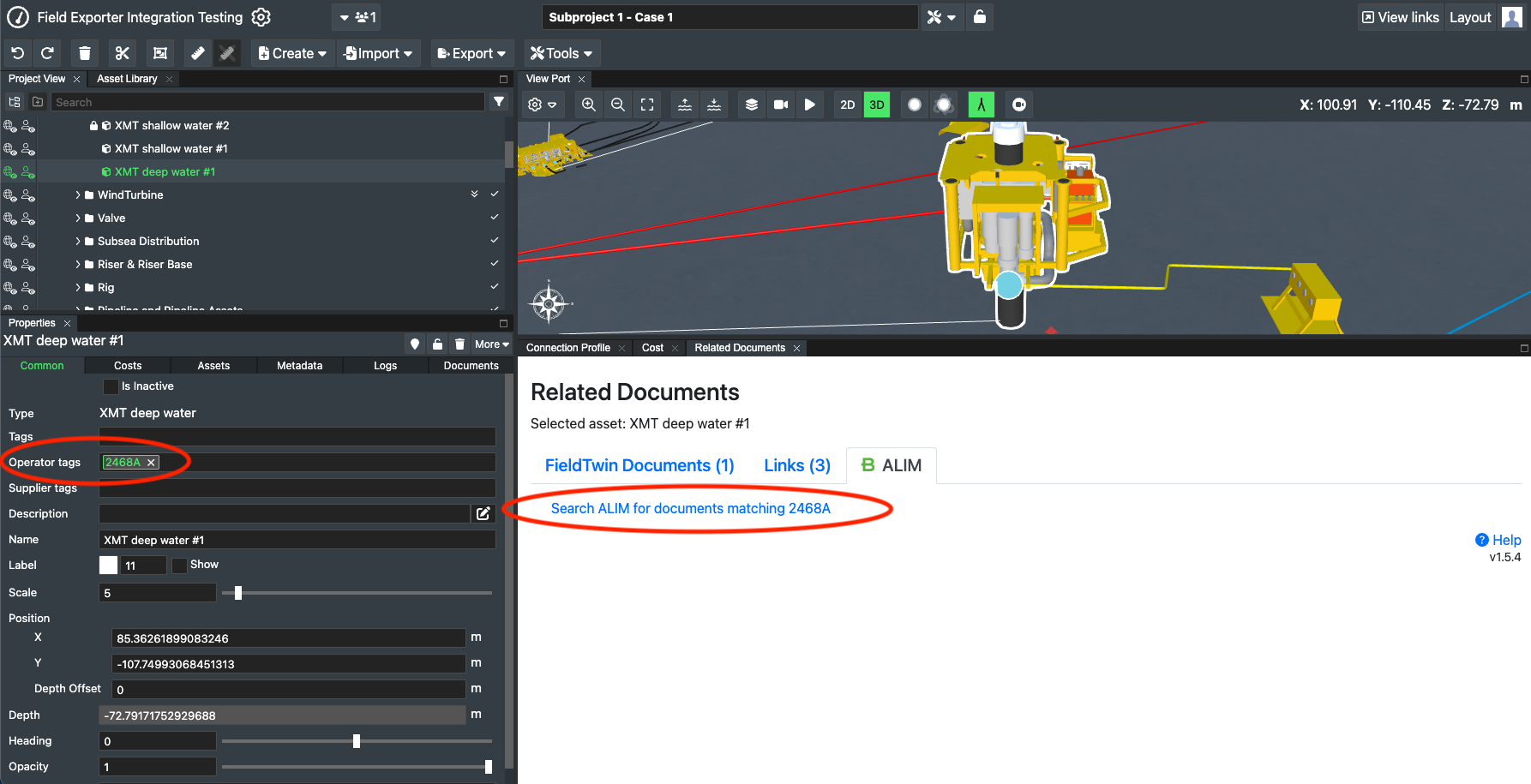Viewport: 1531px width, 784px height.
Task: Open the Documents properties tab
Action: tap(471, 365)
